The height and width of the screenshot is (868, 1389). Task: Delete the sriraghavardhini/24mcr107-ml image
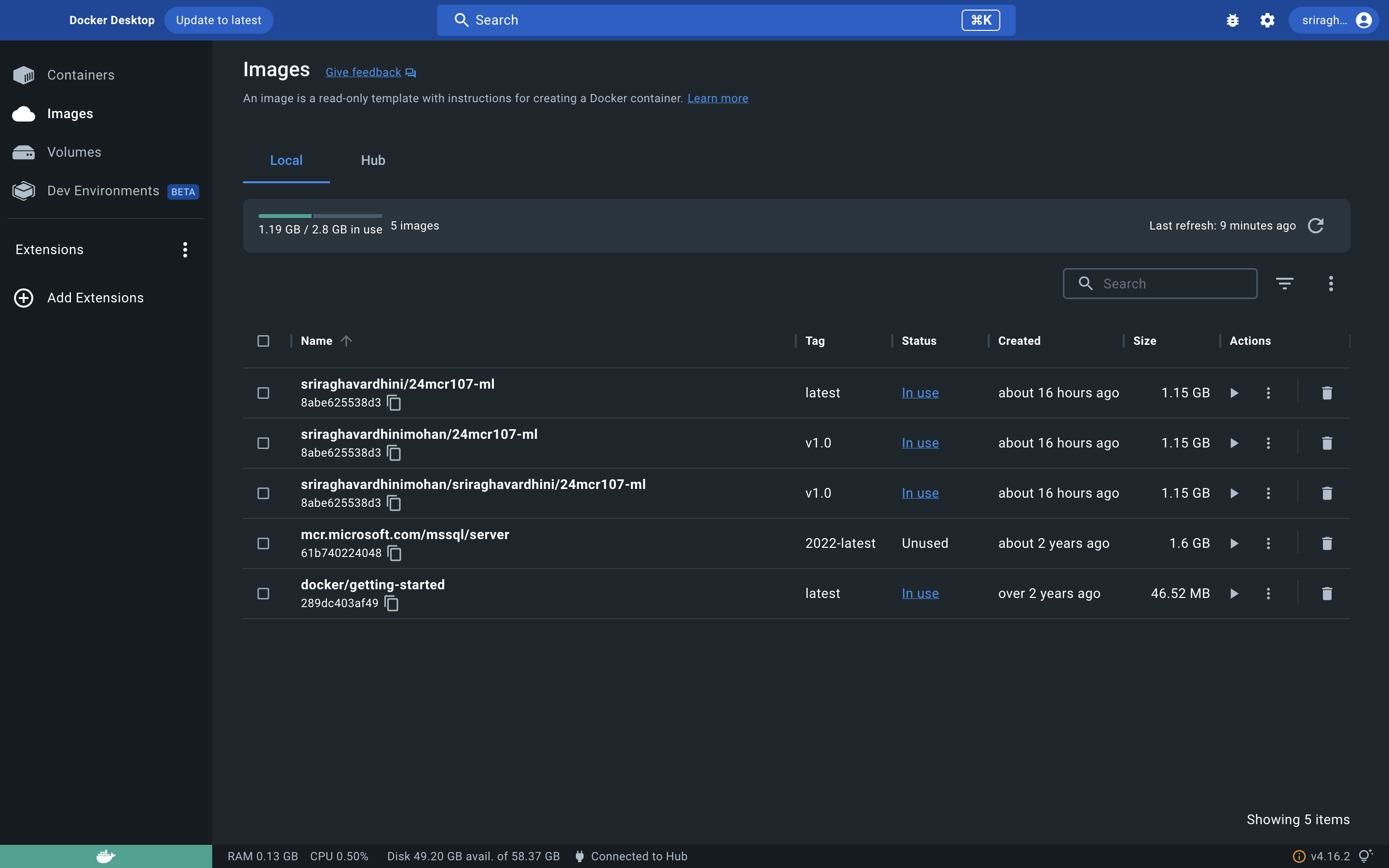[1326, 393]
